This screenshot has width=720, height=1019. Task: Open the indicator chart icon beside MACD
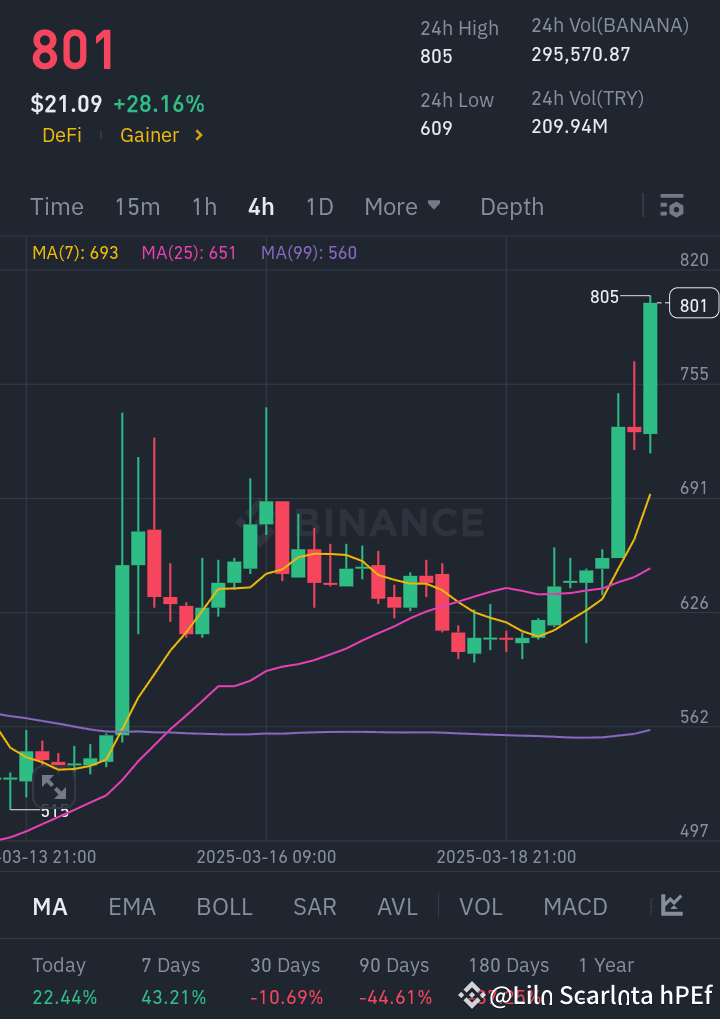[672, 906]
